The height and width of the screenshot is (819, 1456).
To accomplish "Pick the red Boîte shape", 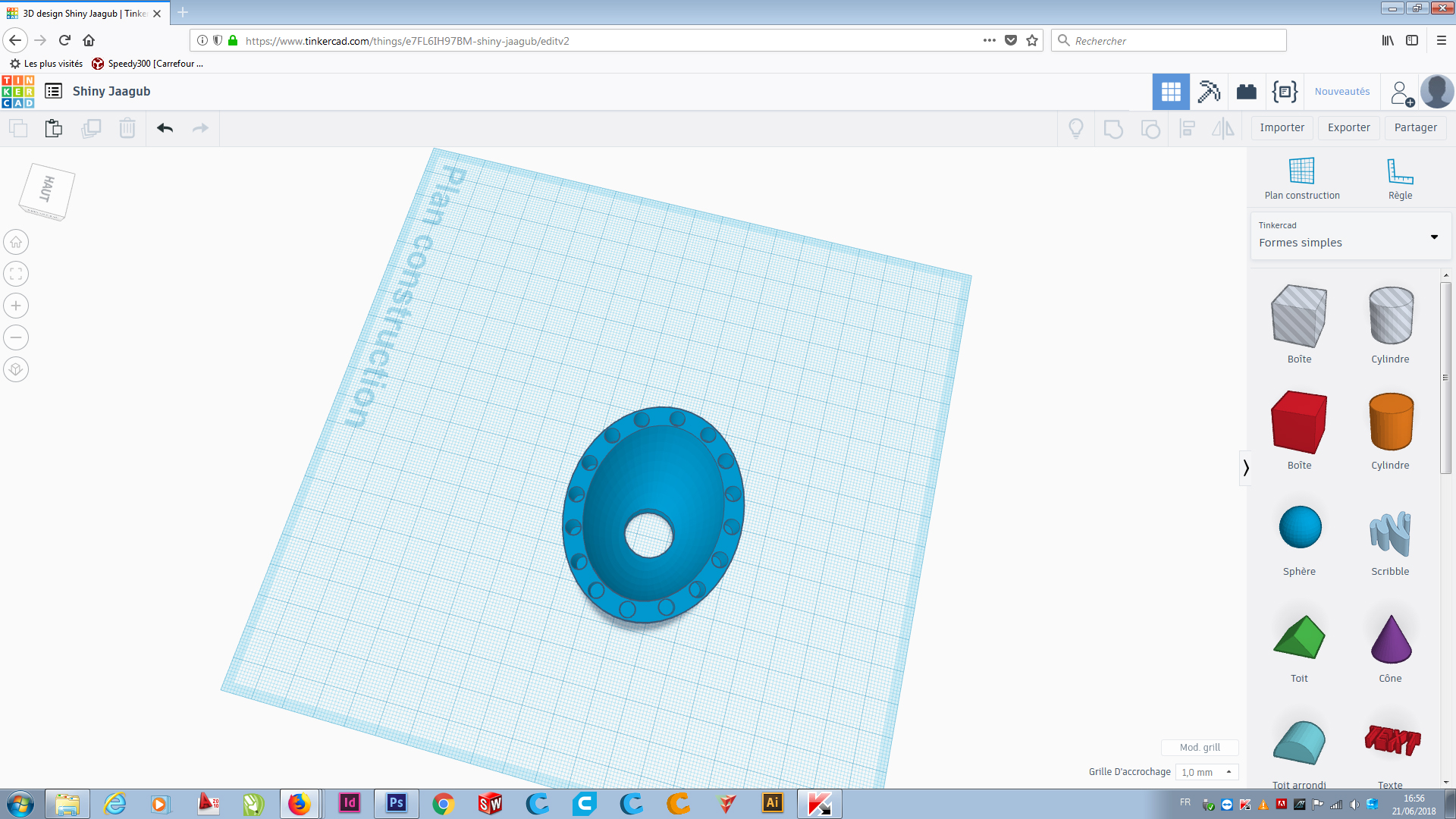I will [1298, 423].
